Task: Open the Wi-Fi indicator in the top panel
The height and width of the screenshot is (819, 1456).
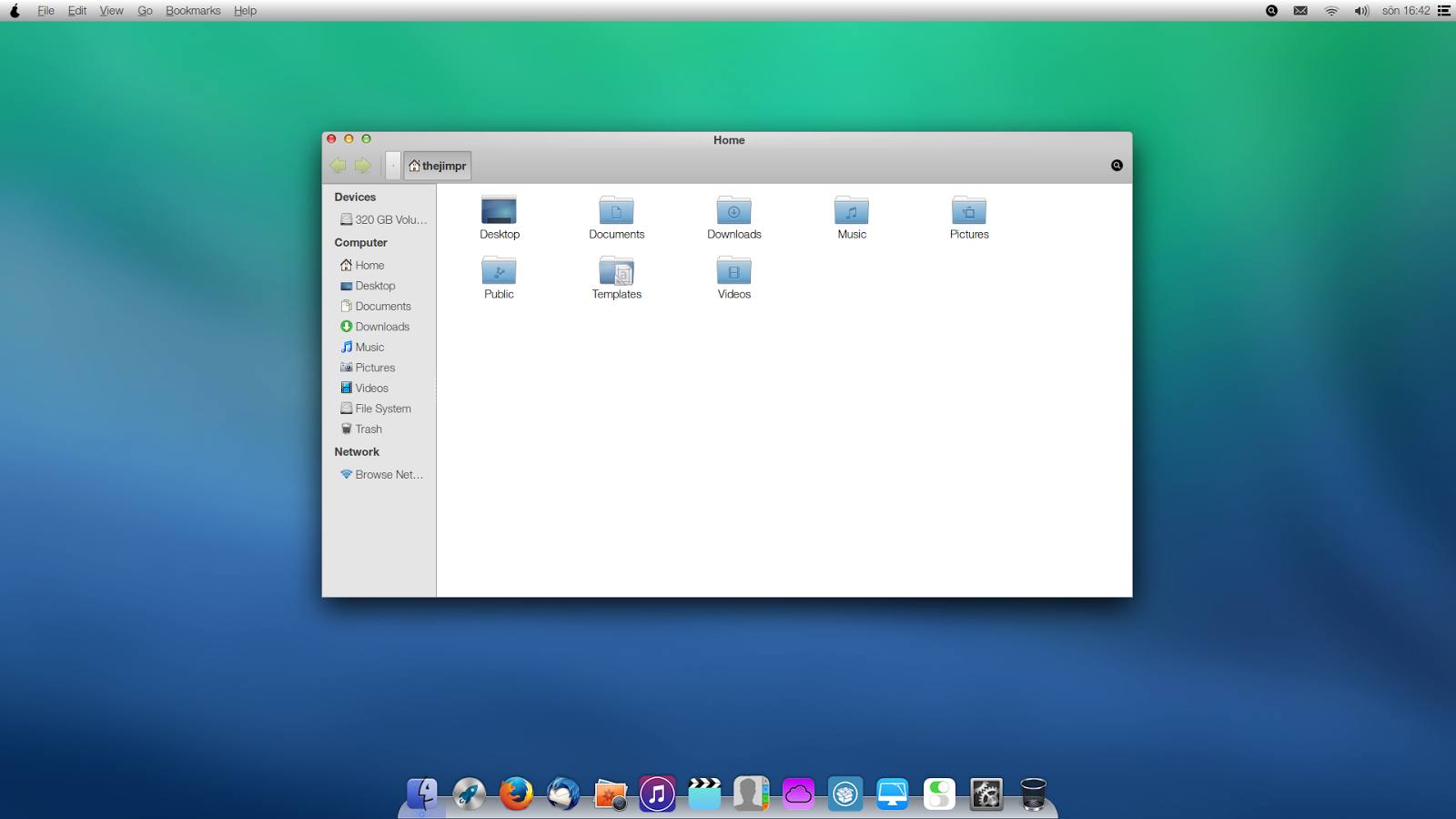Action: 1331,11
